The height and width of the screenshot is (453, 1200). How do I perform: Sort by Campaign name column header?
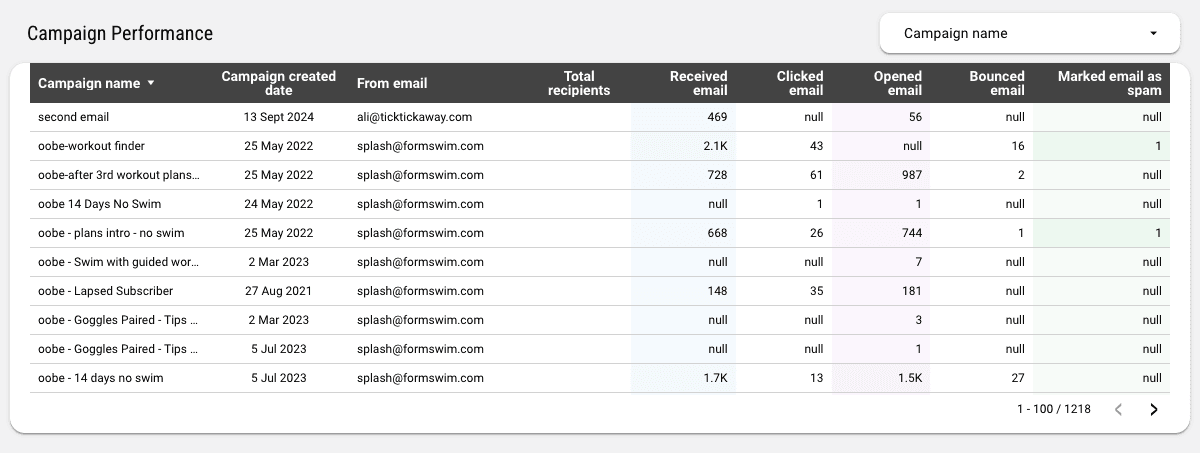(89, 83)
